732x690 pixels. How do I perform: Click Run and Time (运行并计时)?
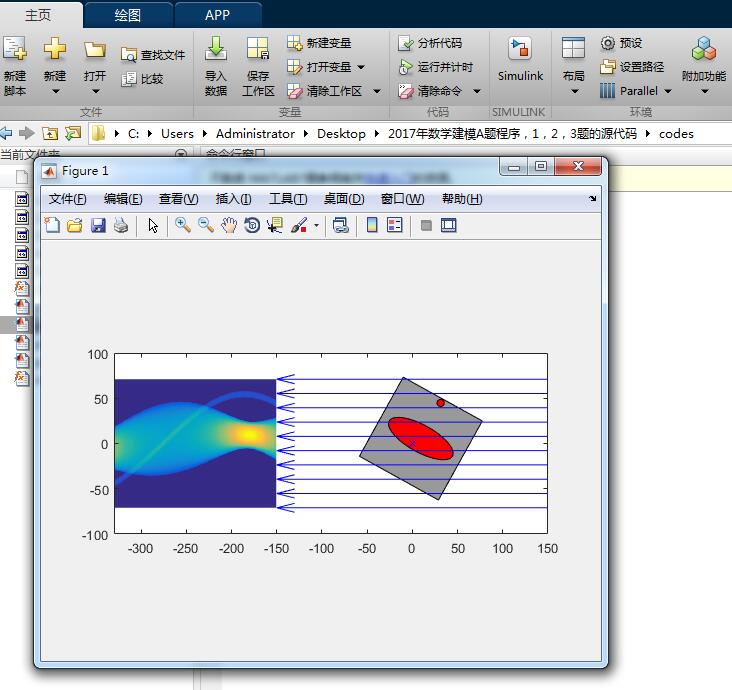click(x=436, y=67)
